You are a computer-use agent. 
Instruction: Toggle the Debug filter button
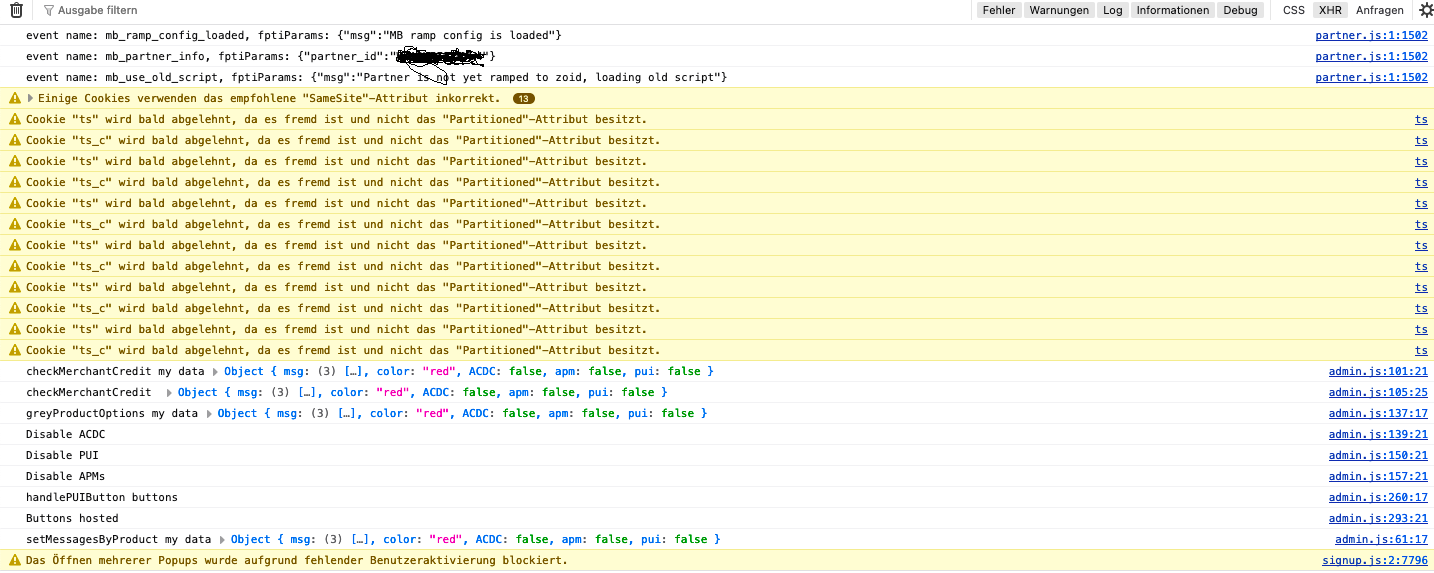tap(1240, 10)
